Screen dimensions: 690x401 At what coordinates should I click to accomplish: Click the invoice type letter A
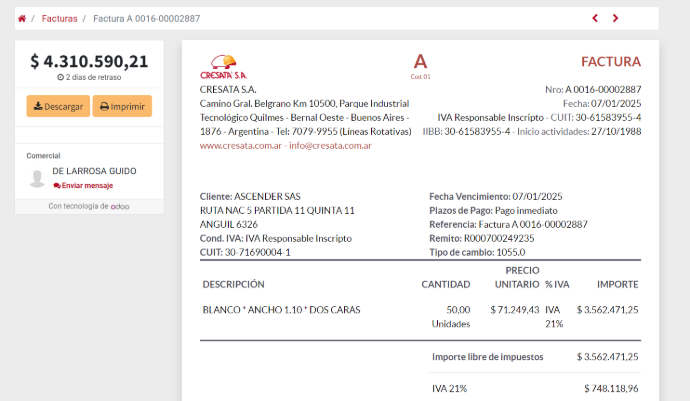pyautogui.click(x=420, y=61)
